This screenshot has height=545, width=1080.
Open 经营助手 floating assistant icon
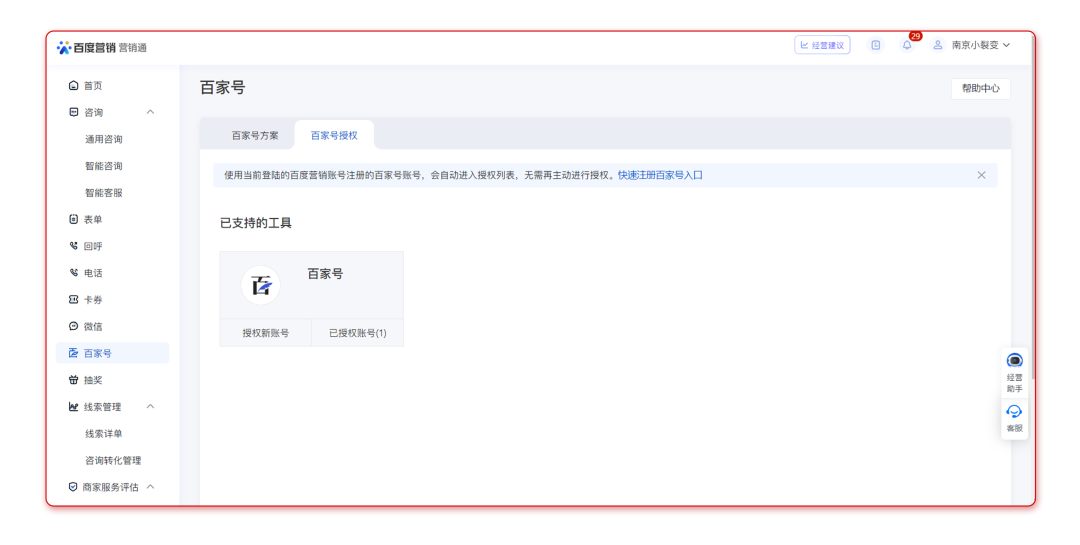tap(1014, 361)
